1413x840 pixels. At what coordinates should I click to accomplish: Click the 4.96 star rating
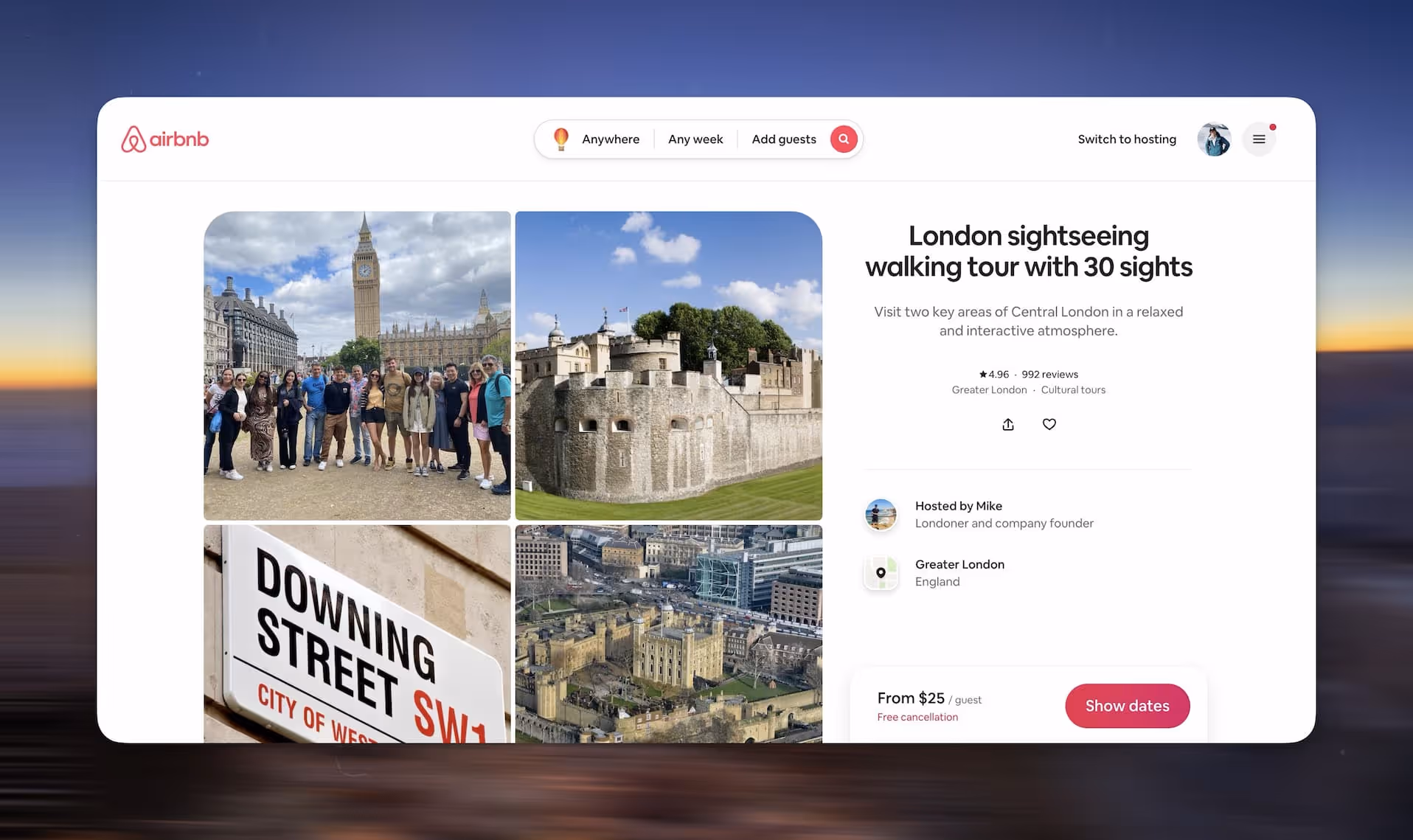click(x=993, y=374)
